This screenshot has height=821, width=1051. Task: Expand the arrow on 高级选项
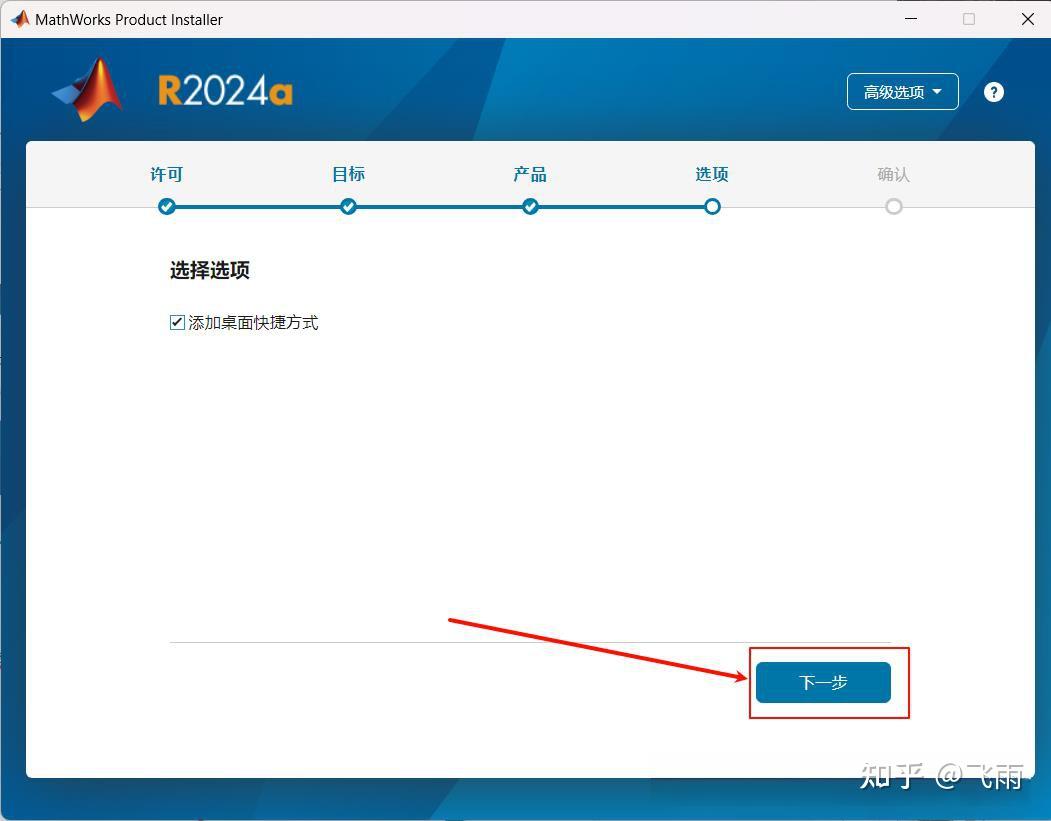point(938,91)
